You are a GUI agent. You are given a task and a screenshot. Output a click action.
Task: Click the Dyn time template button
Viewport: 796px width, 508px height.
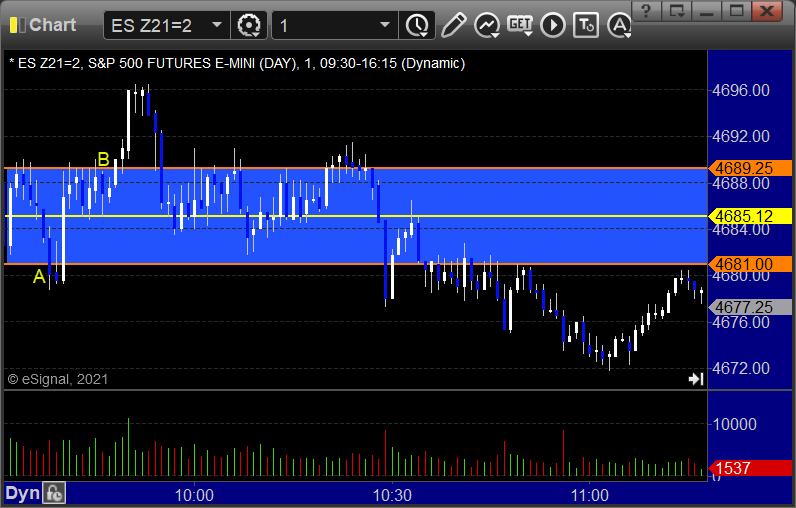tap(22, 493)
